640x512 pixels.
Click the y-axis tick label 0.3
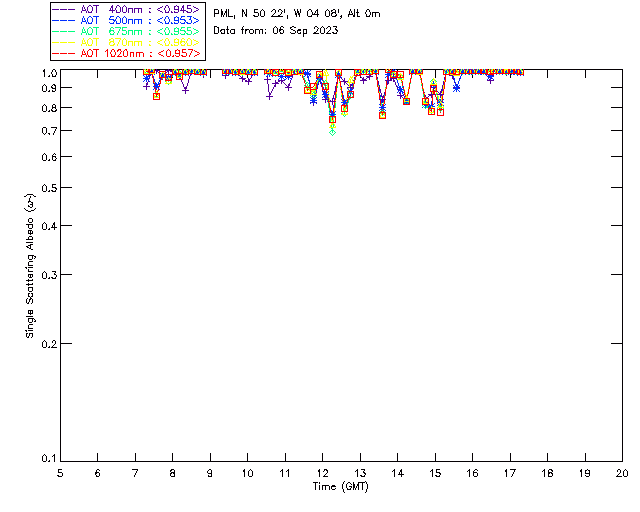(x=49, y=275)
